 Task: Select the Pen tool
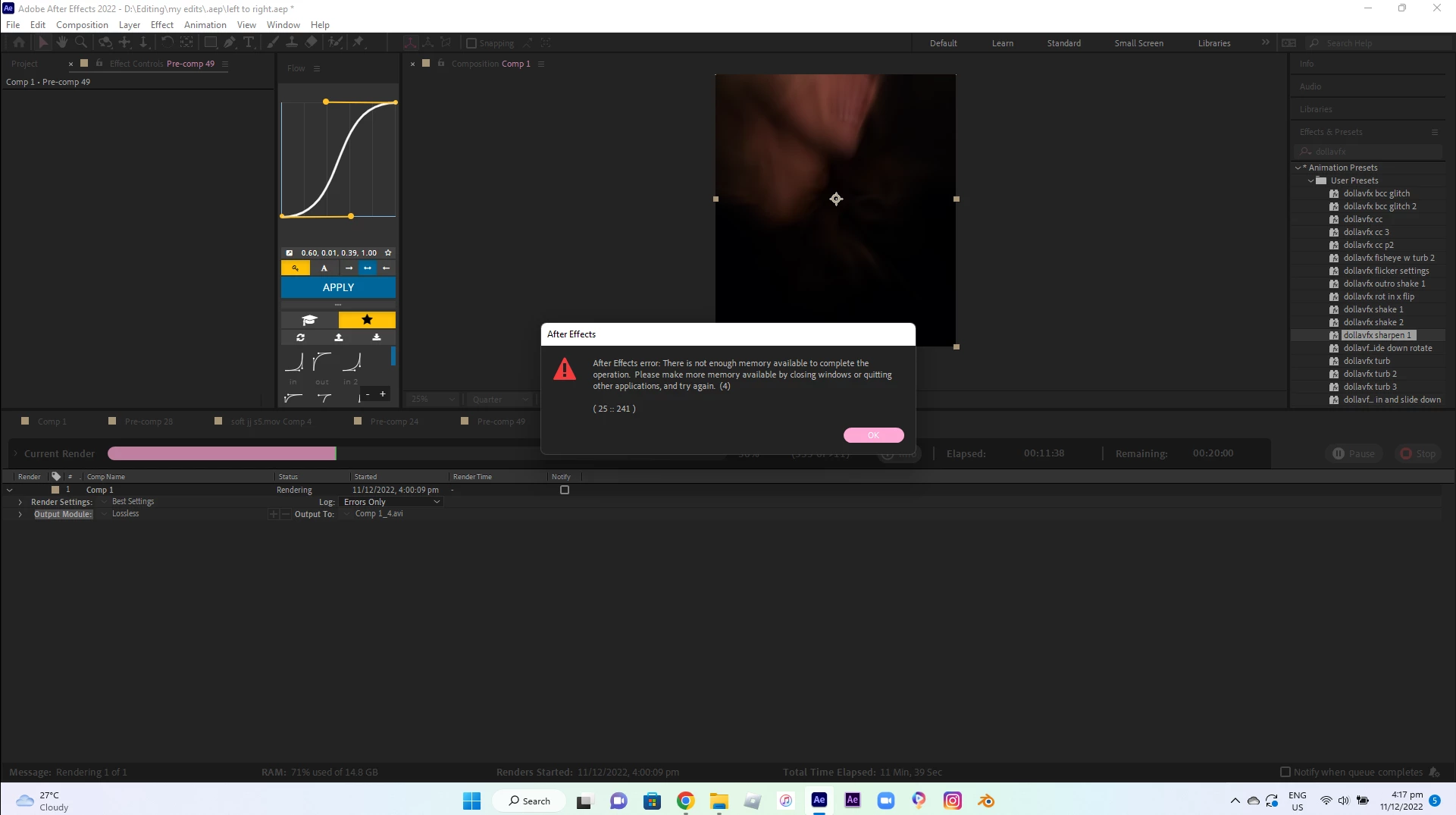pyautogui.click(x=230, y=43)
